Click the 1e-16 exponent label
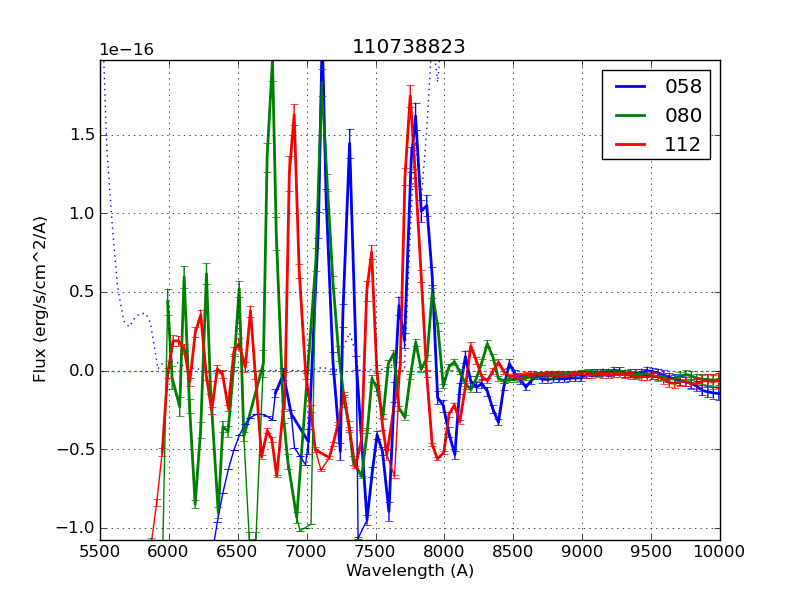 tap(126, 50)
